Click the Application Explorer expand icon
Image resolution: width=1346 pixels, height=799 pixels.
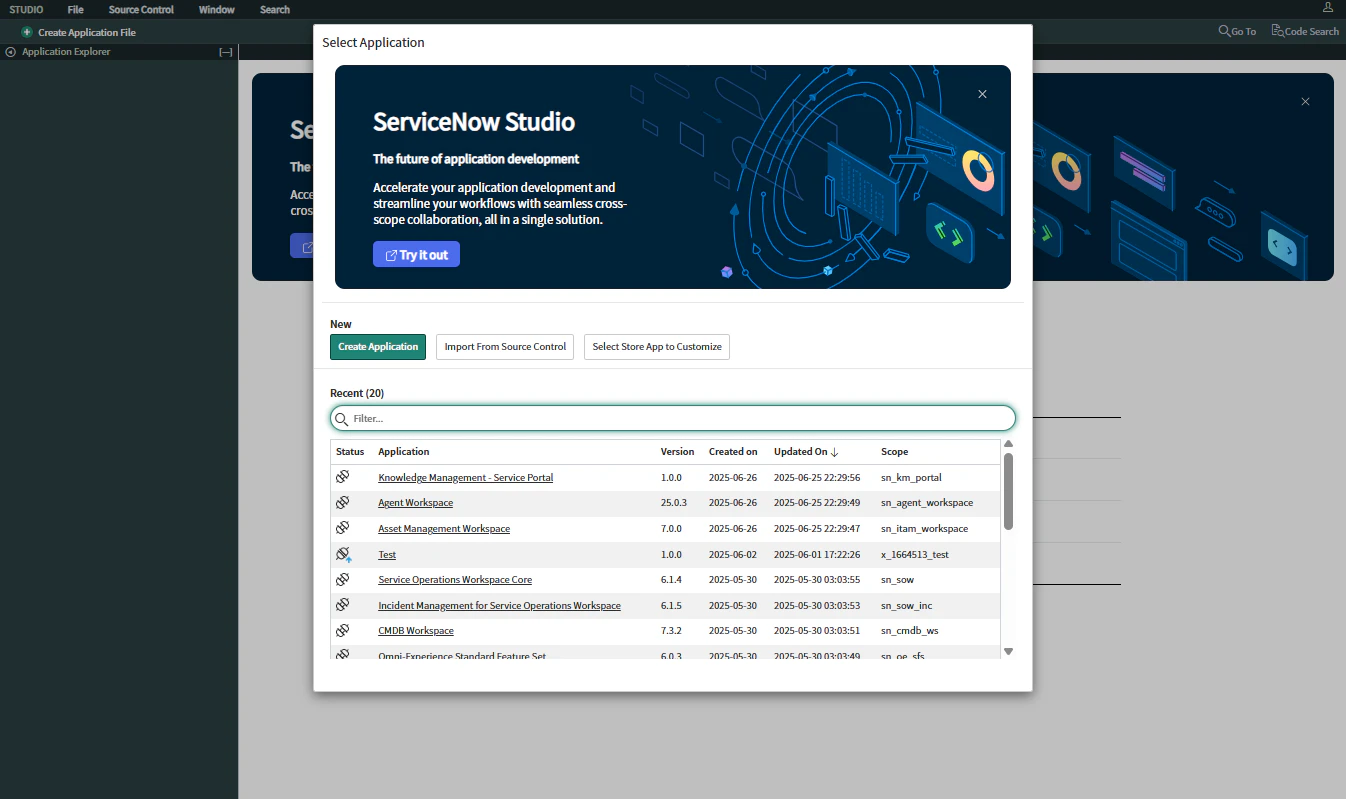[x=11, y=52]
